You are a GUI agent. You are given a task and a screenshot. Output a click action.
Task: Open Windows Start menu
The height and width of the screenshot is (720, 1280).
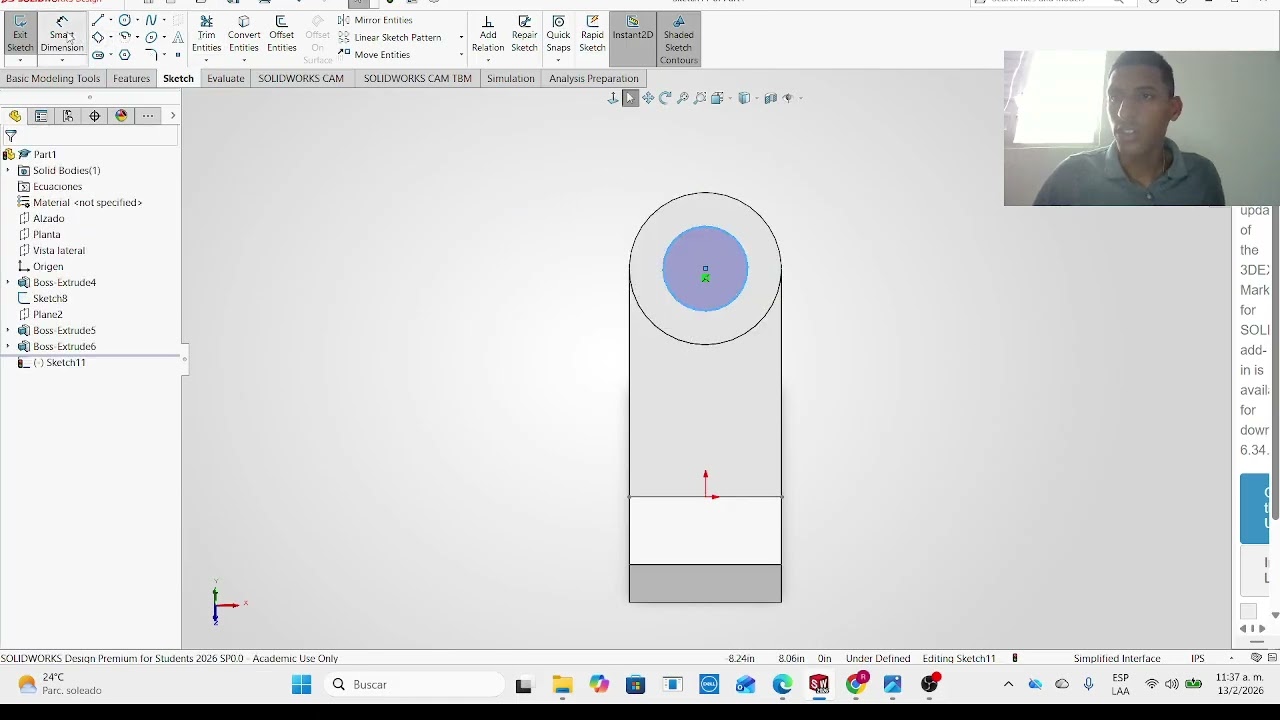[x=301, y=685]
